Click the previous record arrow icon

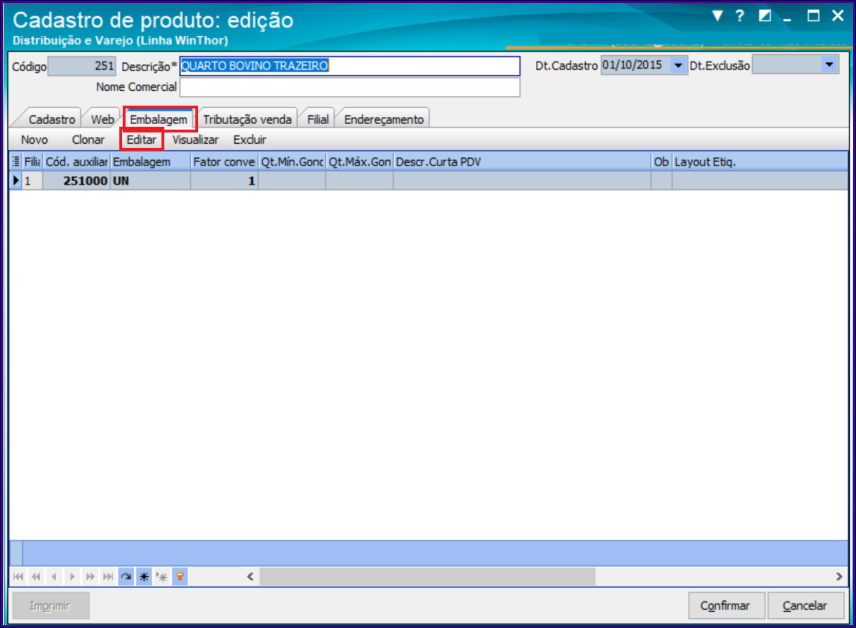(54, 577)
